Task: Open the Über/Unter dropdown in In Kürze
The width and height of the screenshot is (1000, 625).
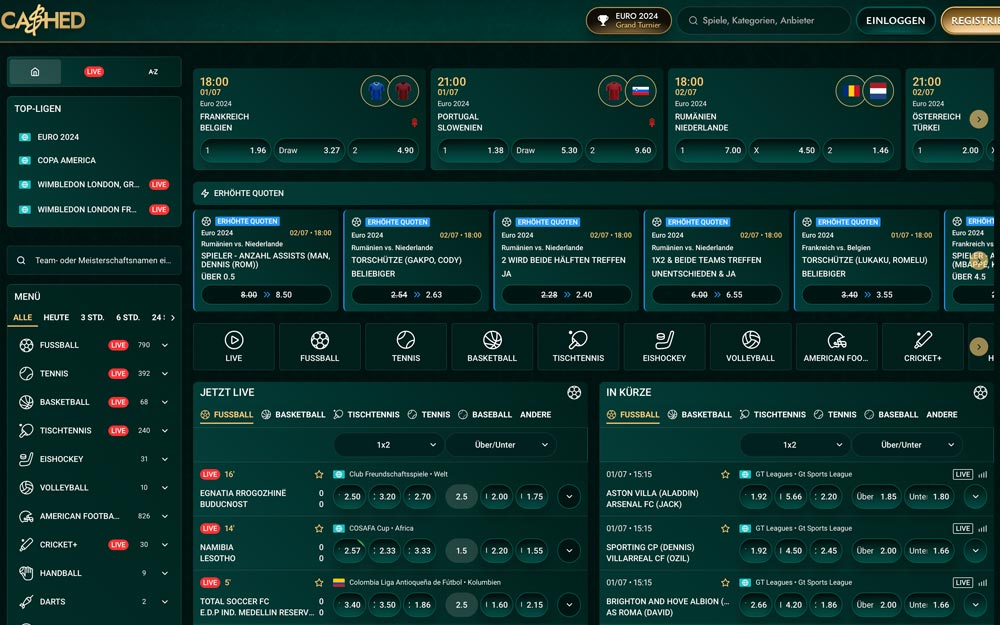Action: click(x=907, y=445)
